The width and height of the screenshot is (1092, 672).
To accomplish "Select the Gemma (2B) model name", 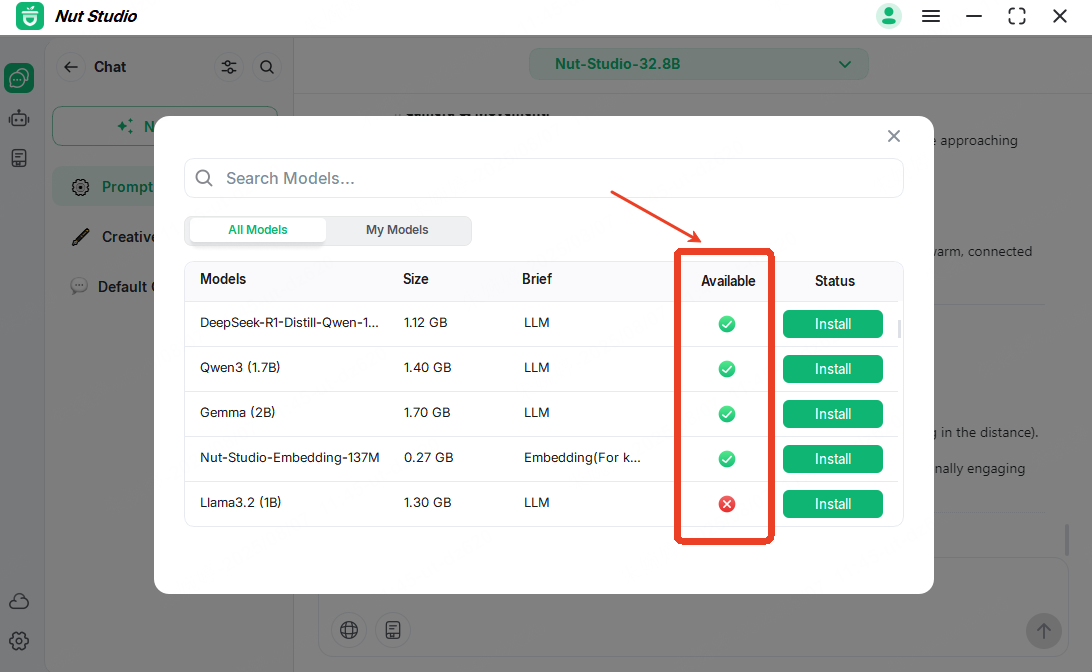I will point(237,412).
